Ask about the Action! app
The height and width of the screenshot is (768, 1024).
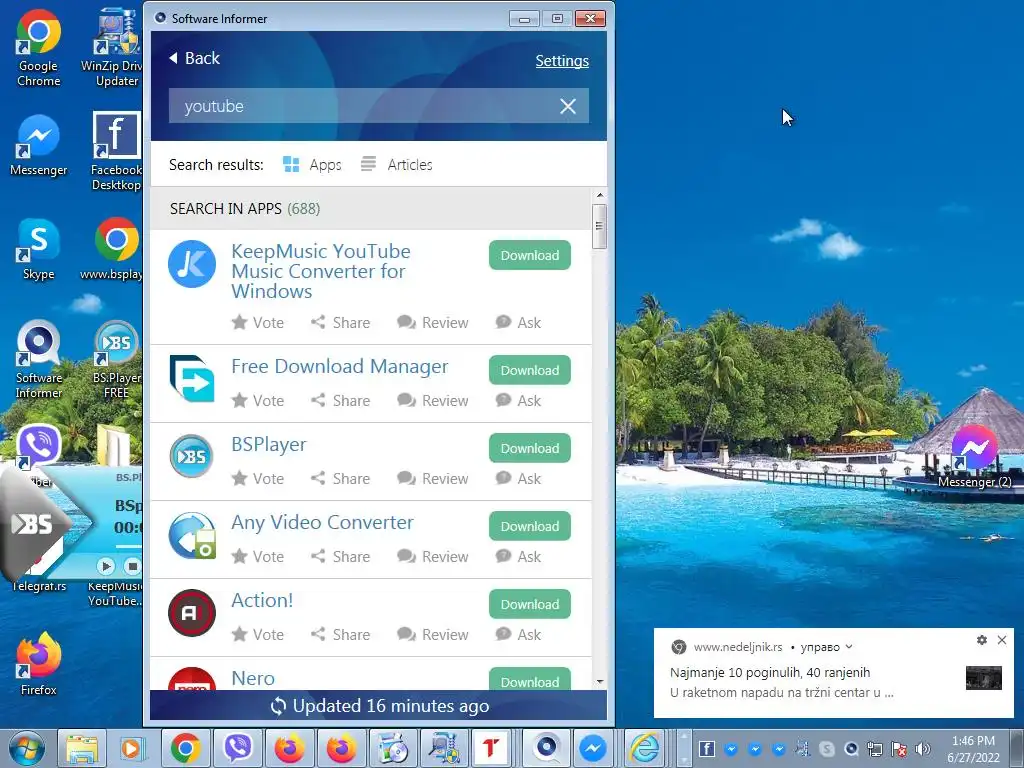pyautogui.click(x=519, y=634)
